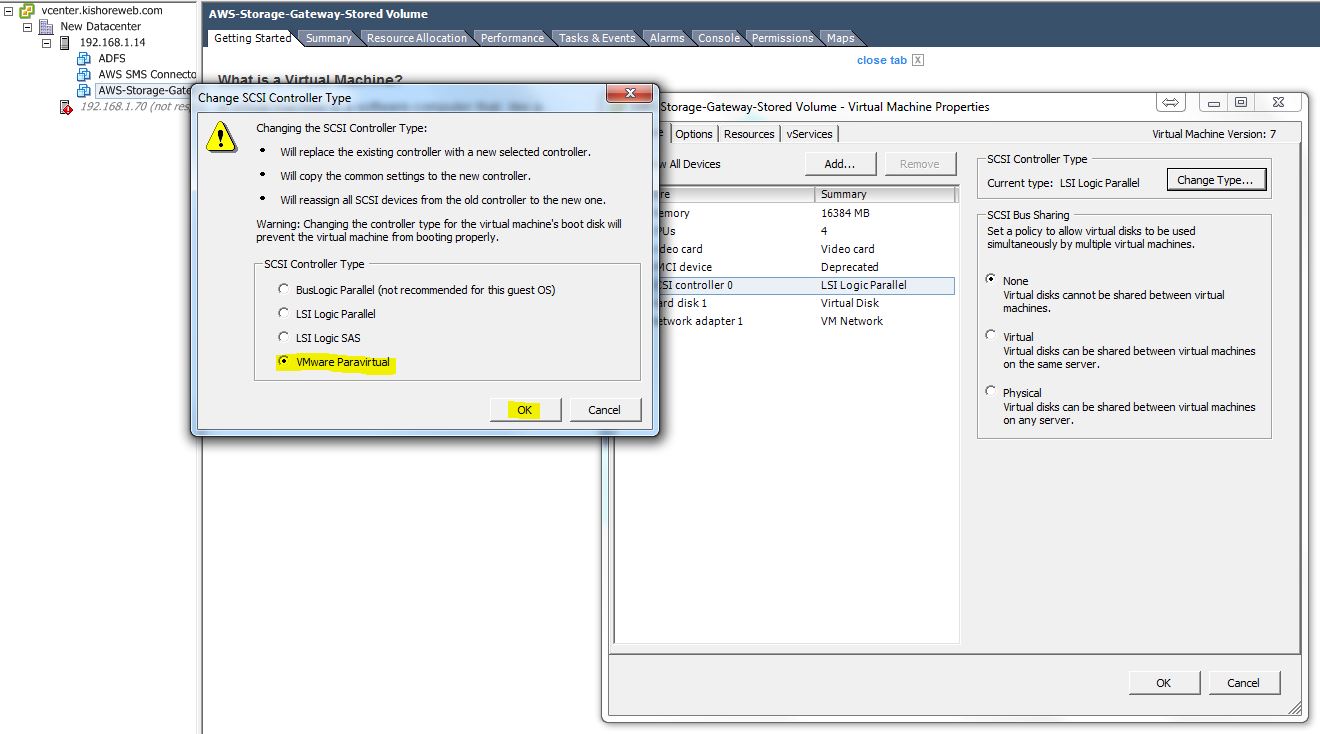The width and height of the screenshot is (1320, 734).
Task: Click the AWS-Storage-Gateway VM icon in tree
Action: pos(84,91)
